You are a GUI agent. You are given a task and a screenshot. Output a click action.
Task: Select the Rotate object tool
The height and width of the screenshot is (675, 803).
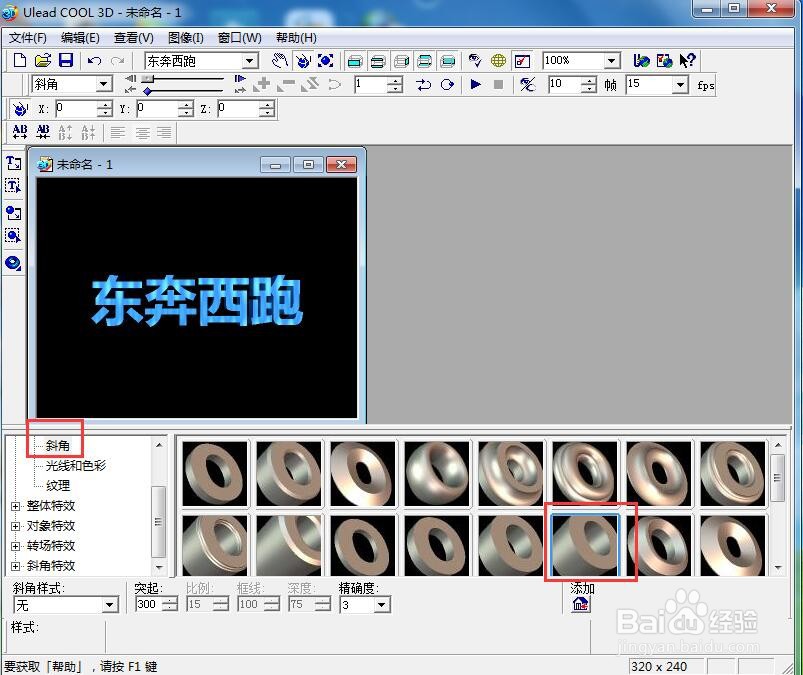pyautogui.click(x=303, y=61)
